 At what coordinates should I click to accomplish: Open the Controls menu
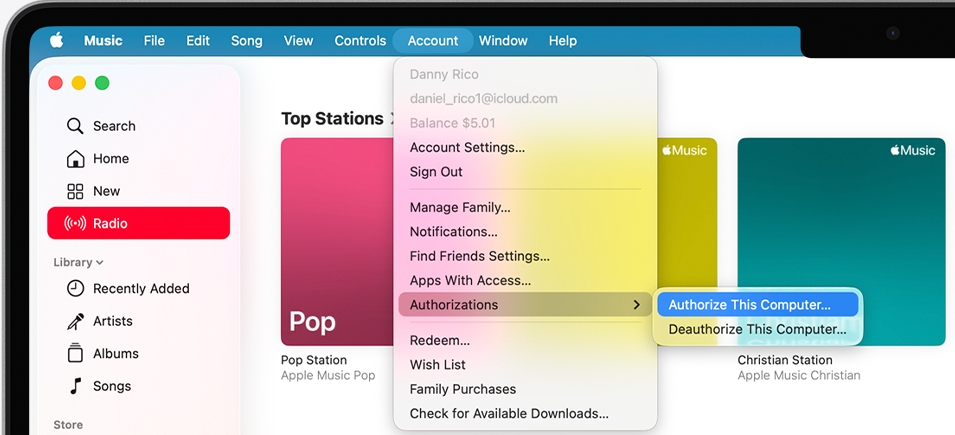click(x=360, y=41)
